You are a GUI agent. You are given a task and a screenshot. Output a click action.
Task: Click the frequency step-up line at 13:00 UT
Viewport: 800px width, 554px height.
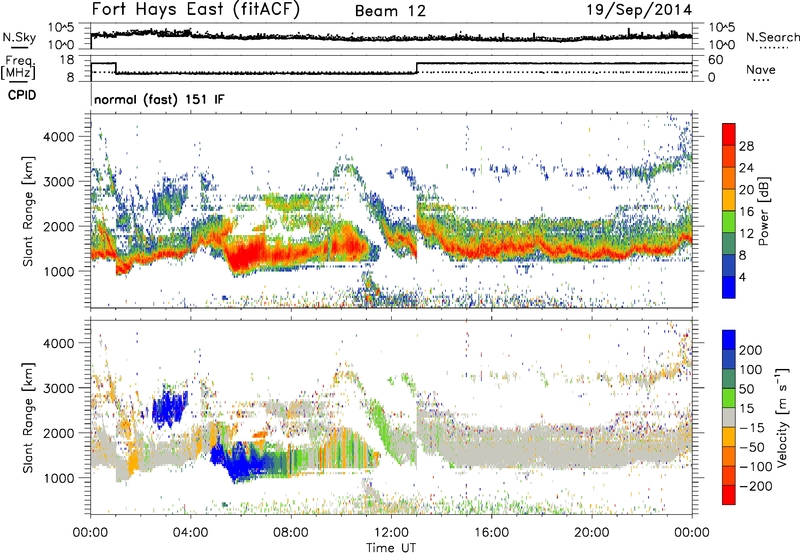(x=417, y=68)
